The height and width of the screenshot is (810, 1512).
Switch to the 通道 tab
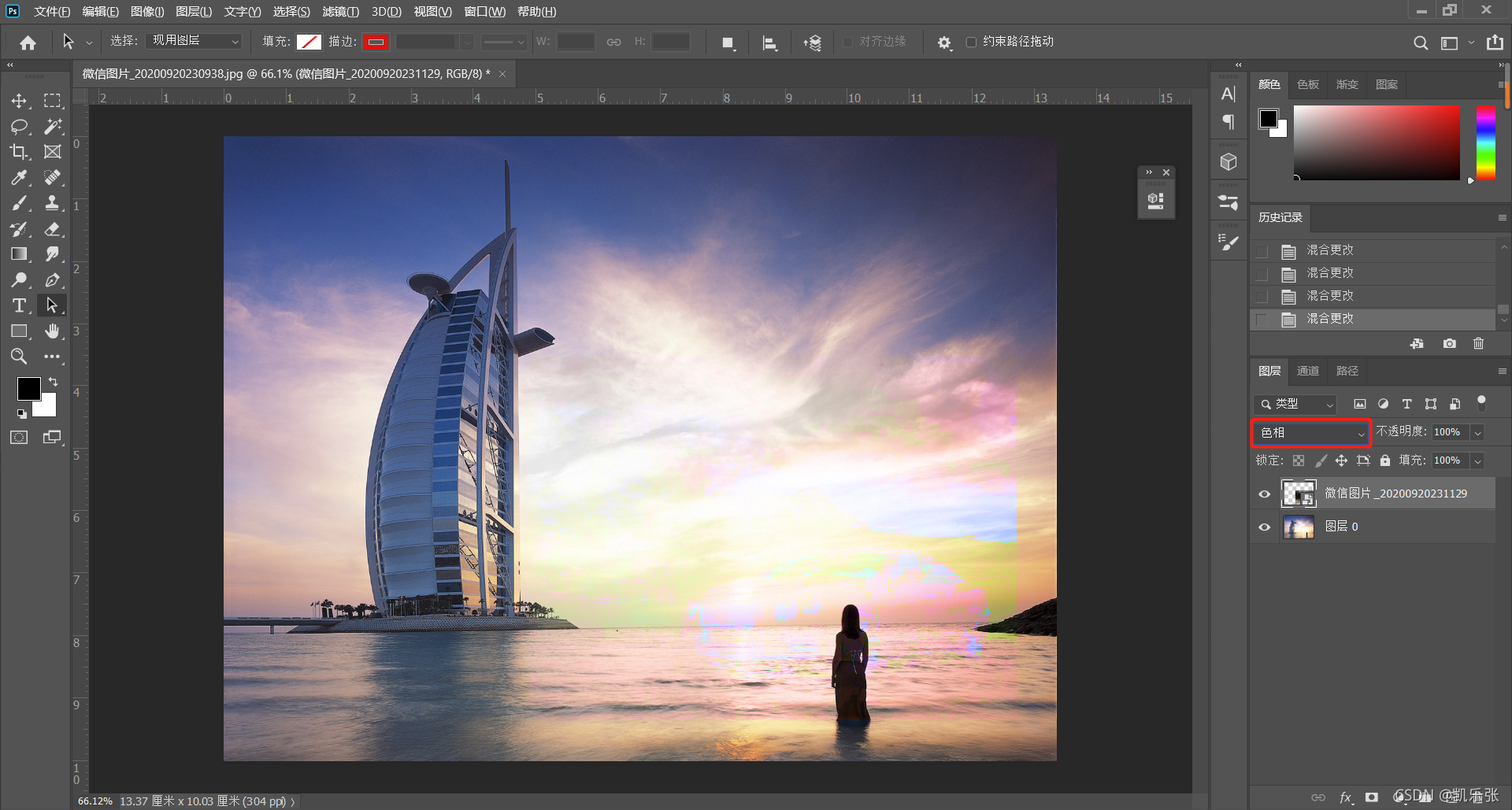pyautogui.click(x=1308, y=371)
